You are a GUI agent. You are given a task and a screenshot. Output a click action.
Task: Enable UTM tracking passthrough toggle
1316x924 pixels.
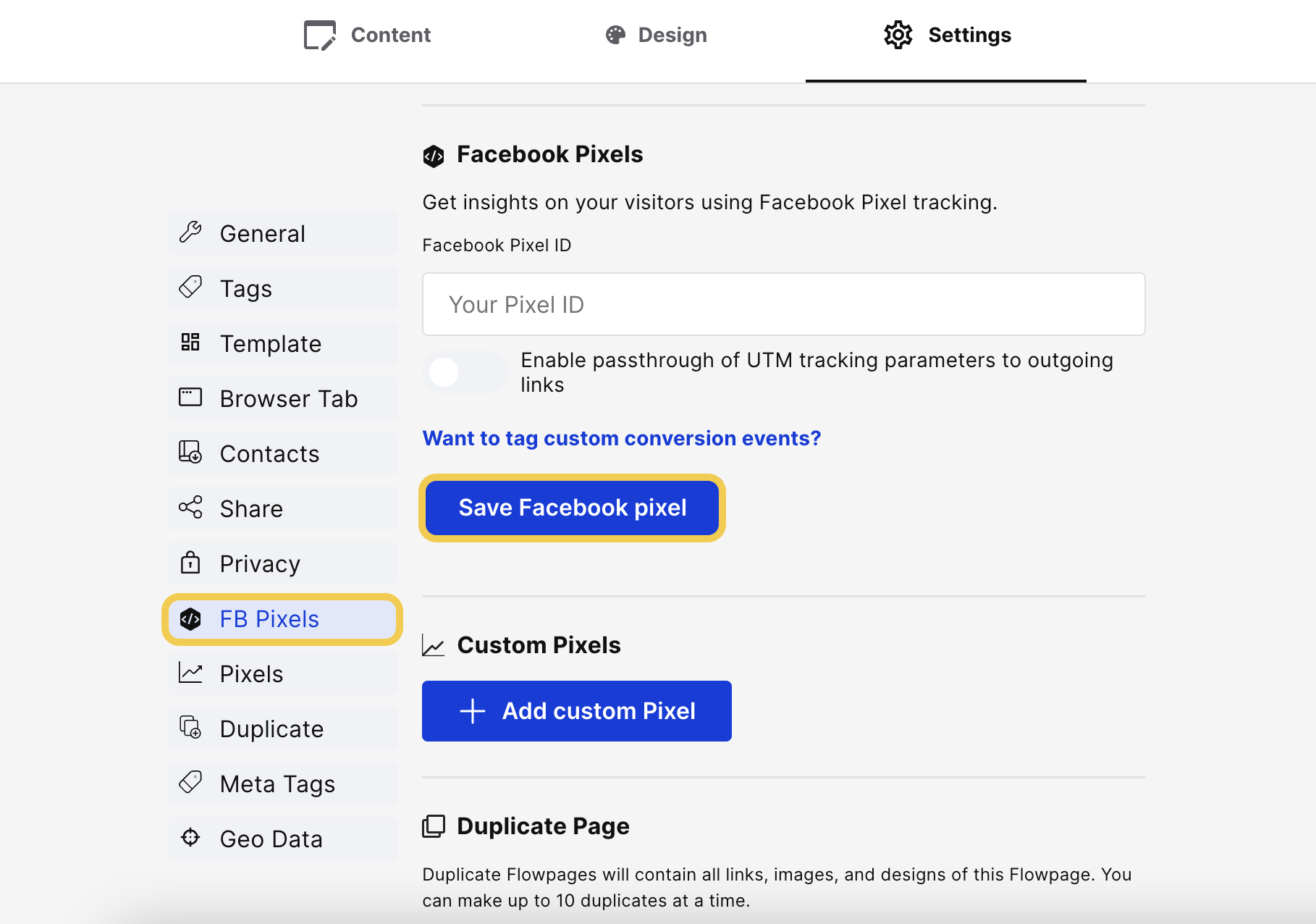coord(465,372)
